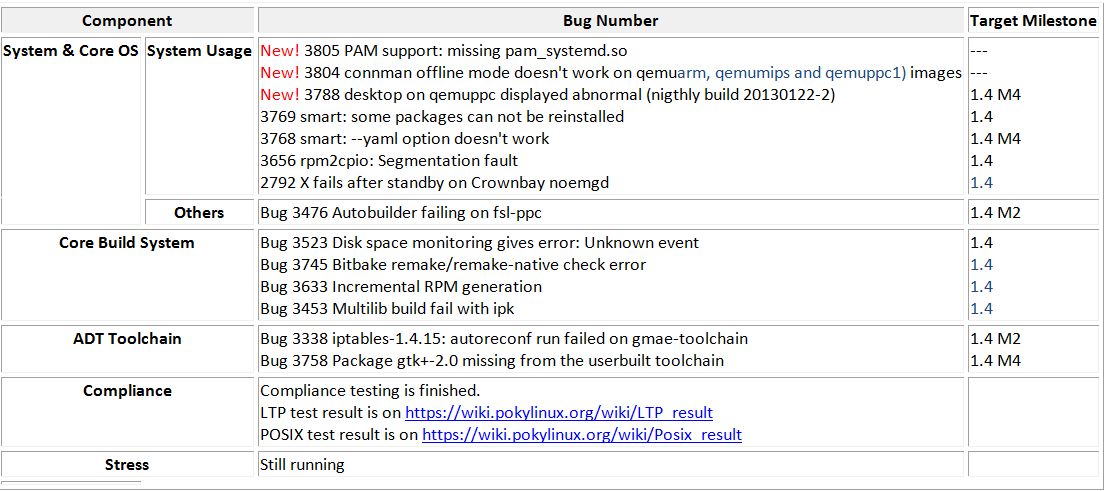Screen dimensions: 1108x491
Task: Select the System & Core OS cell
Action: point(71,51)
